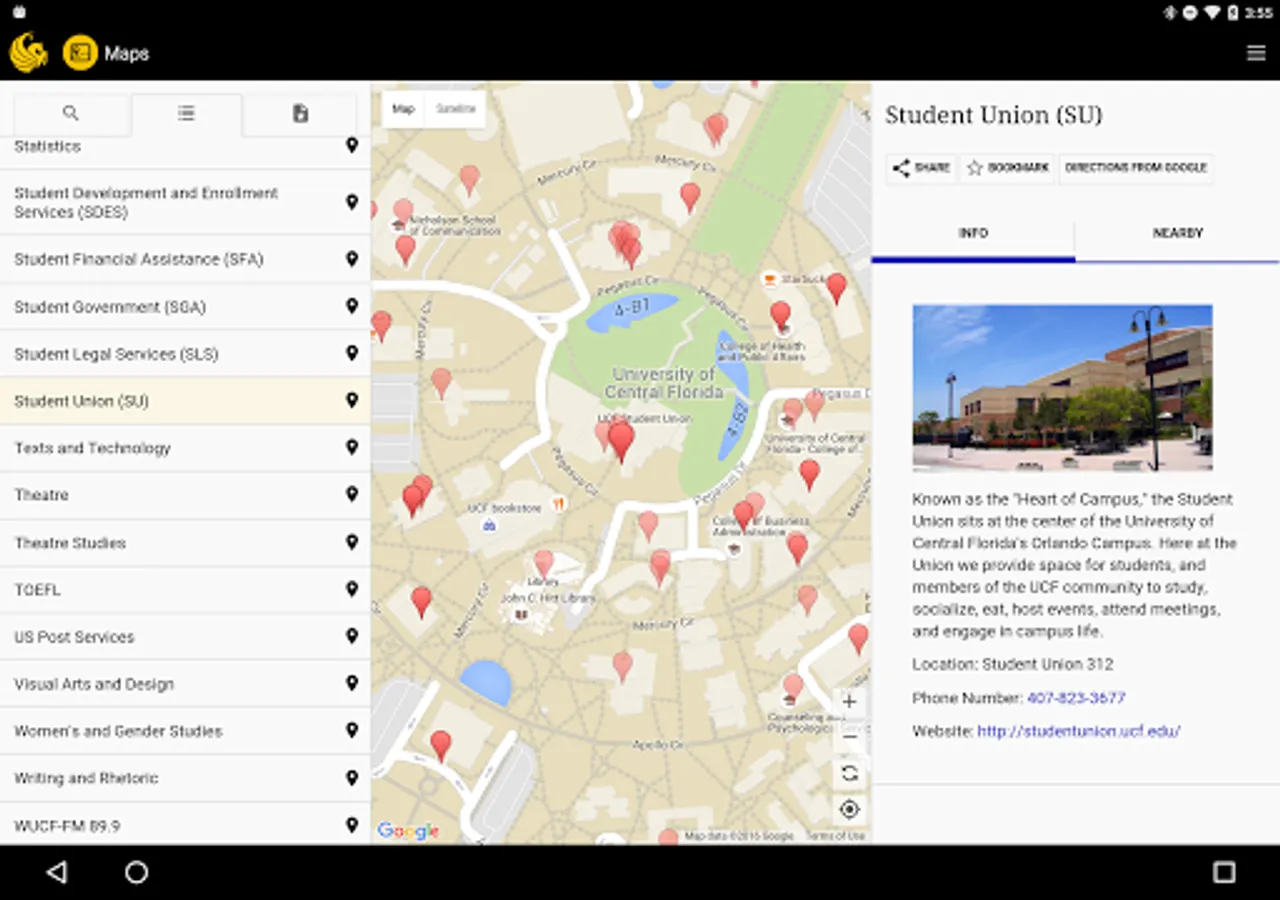Viewport: 1280px width, 900px height.
Task: Open the Nearby tab
Action: point(1177,233)
